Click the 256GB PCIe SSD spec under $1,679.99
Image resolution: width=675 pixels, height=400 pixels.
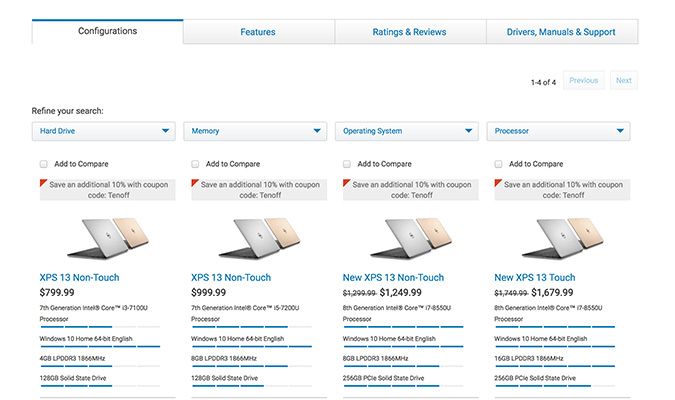tap(535, 378)
